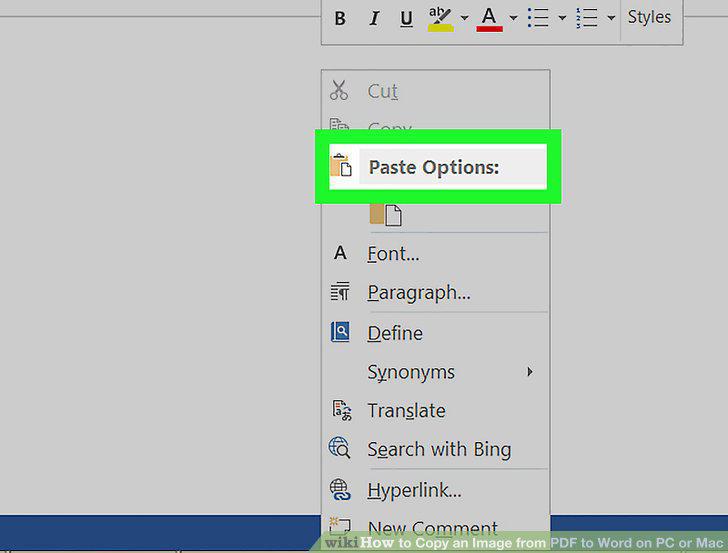Viewport: 728px width, 553px height.
Task: Open Styles in mini toolbar
Action: [649, 17]
